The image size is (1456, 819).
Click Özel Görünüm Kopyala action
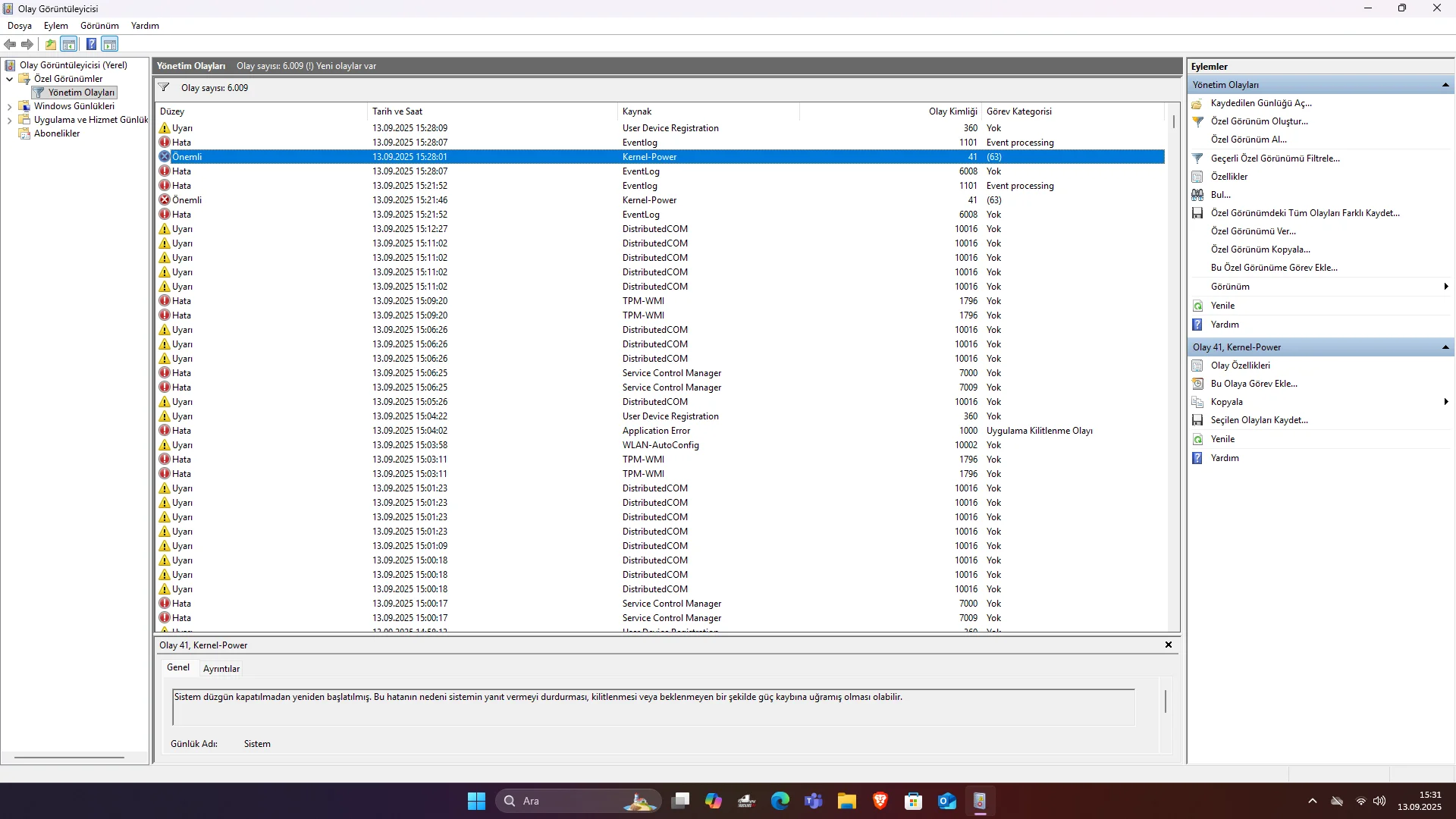[x=1260, y=249]
